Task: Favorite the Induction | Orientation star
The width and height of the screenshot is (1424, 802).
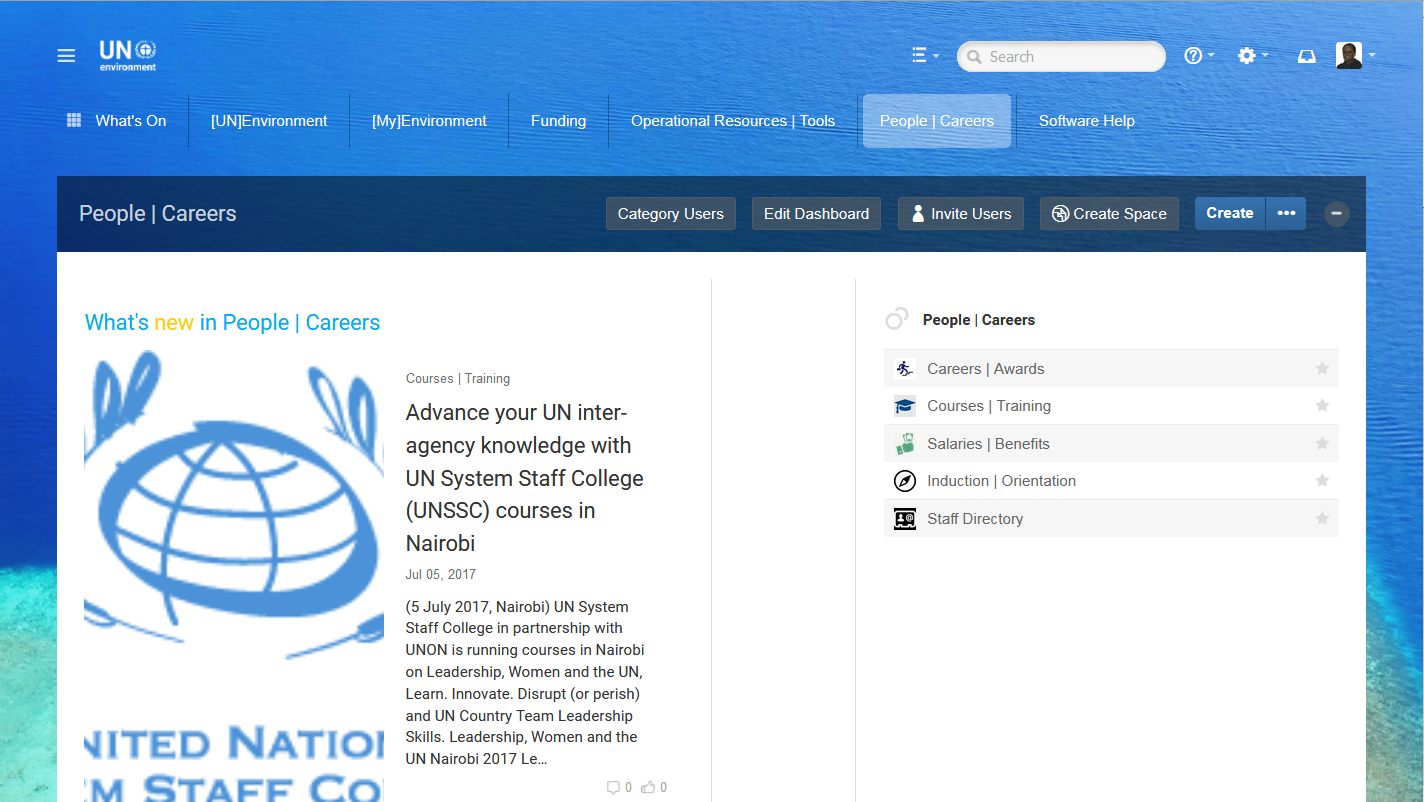Action: 1322,480
